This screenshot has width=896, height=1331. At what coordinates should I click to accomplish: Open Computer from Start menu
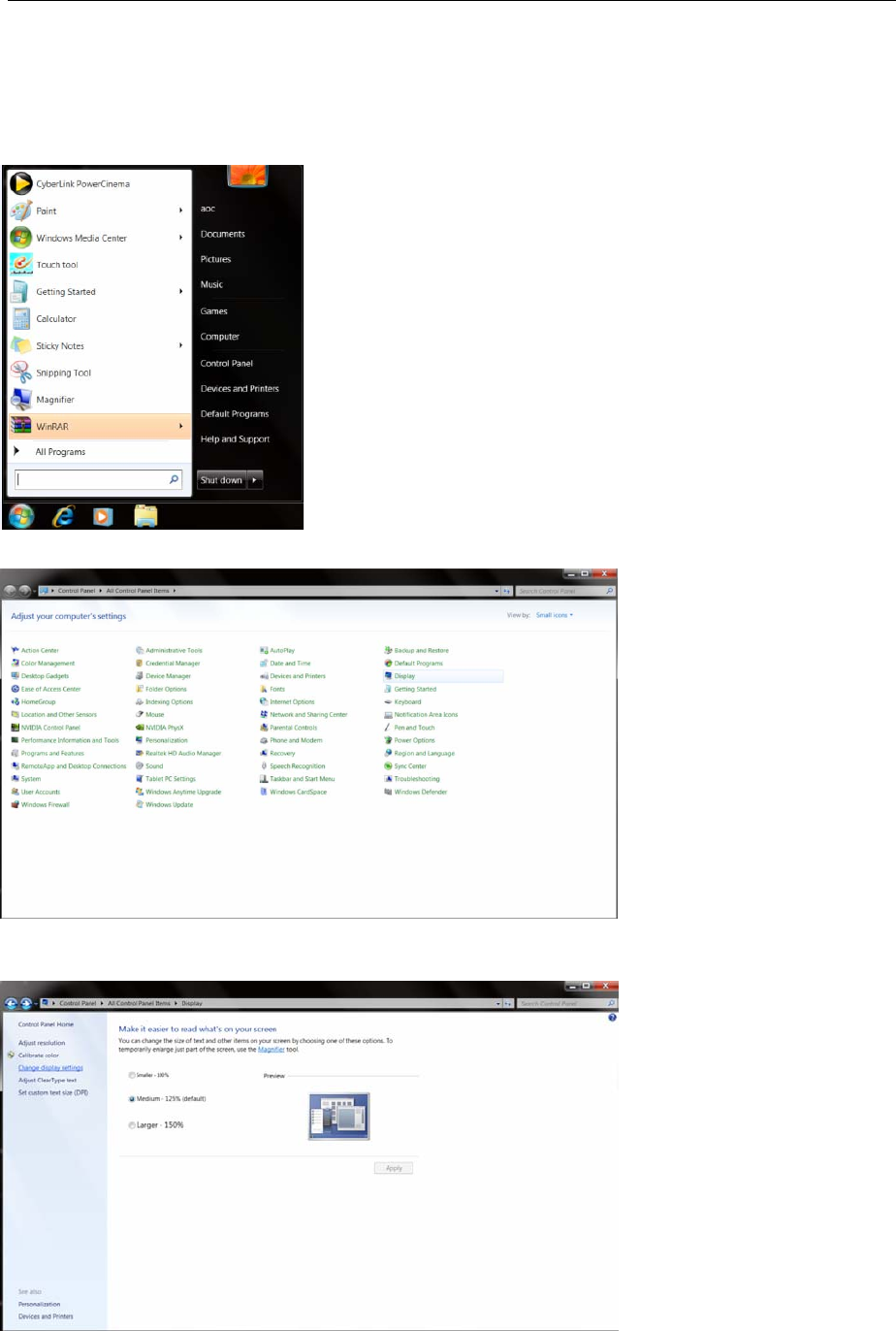(x=219, y=337)
